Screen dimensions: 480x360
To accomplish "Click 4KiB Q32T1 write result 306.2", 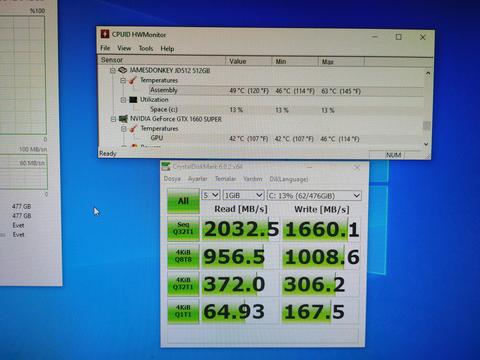I will [322, 285].
